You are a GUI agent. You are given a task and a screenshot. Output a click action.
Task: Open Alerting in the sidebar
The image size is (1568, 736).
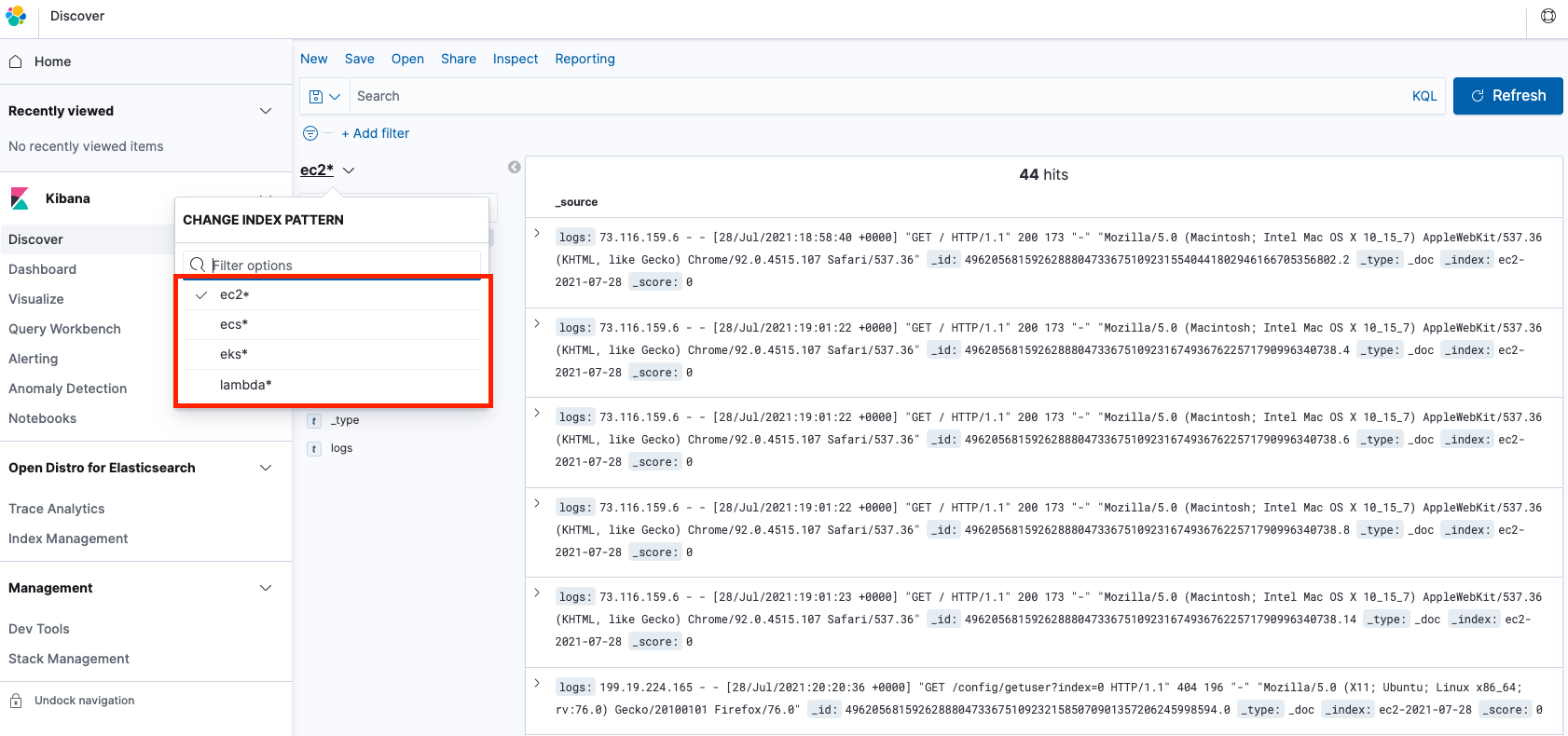pyautogui.click(x=34, y=359)
